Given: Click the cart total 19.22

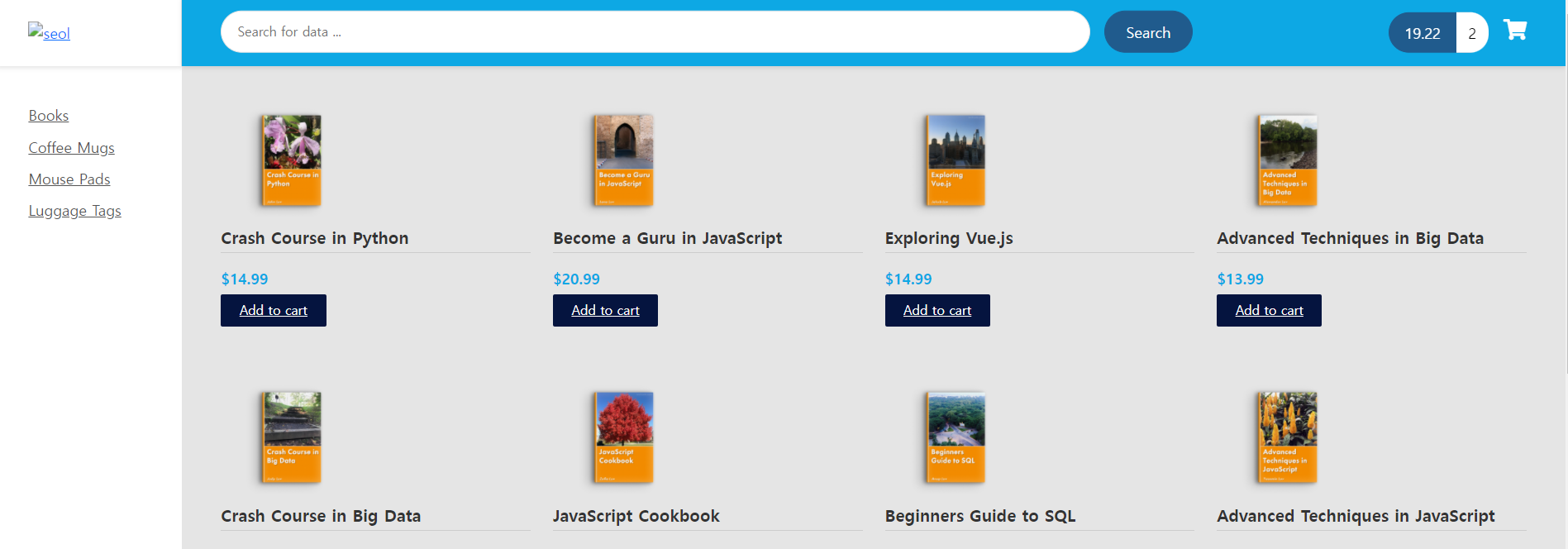Looking at the screenshot, I should [x=1423, y=33].
